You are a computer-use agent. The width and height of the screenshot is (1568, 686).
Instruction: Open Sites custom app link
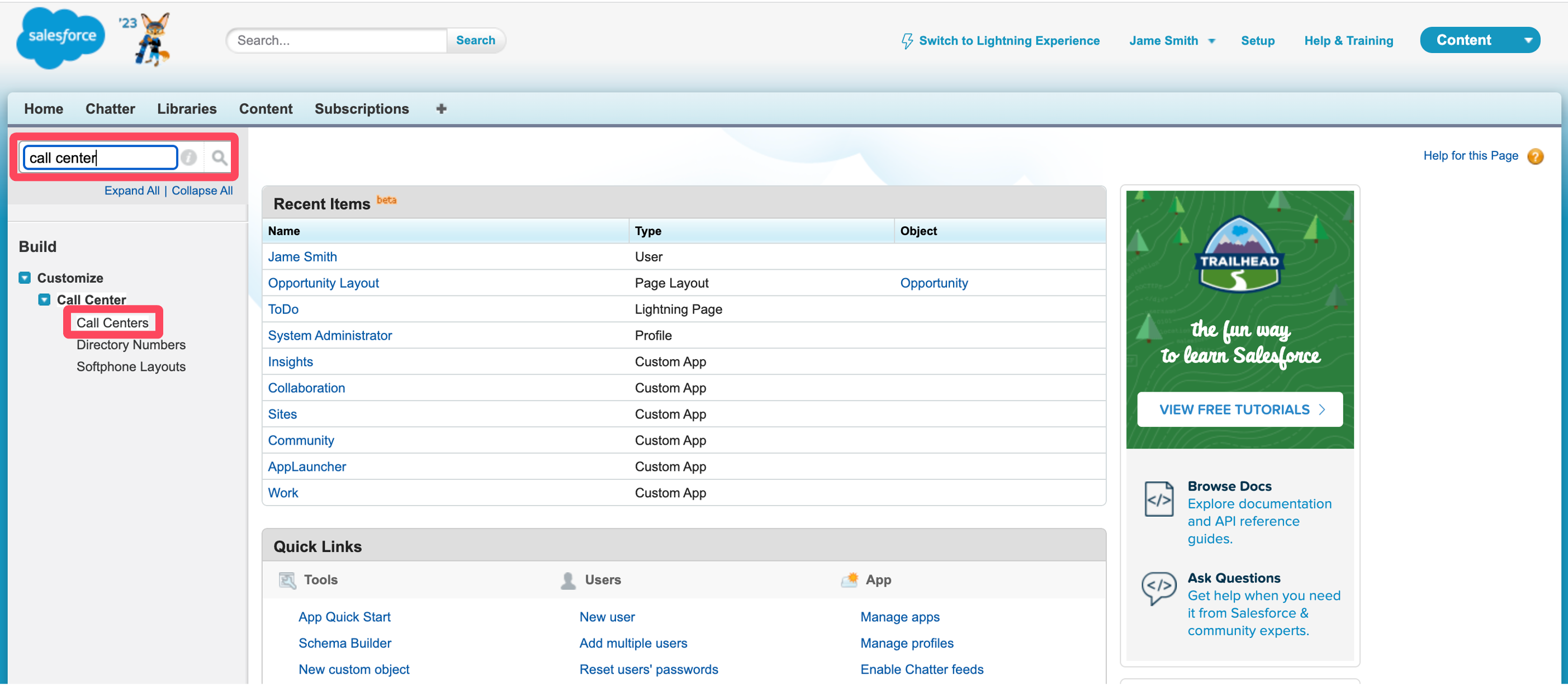pos(282,413)
